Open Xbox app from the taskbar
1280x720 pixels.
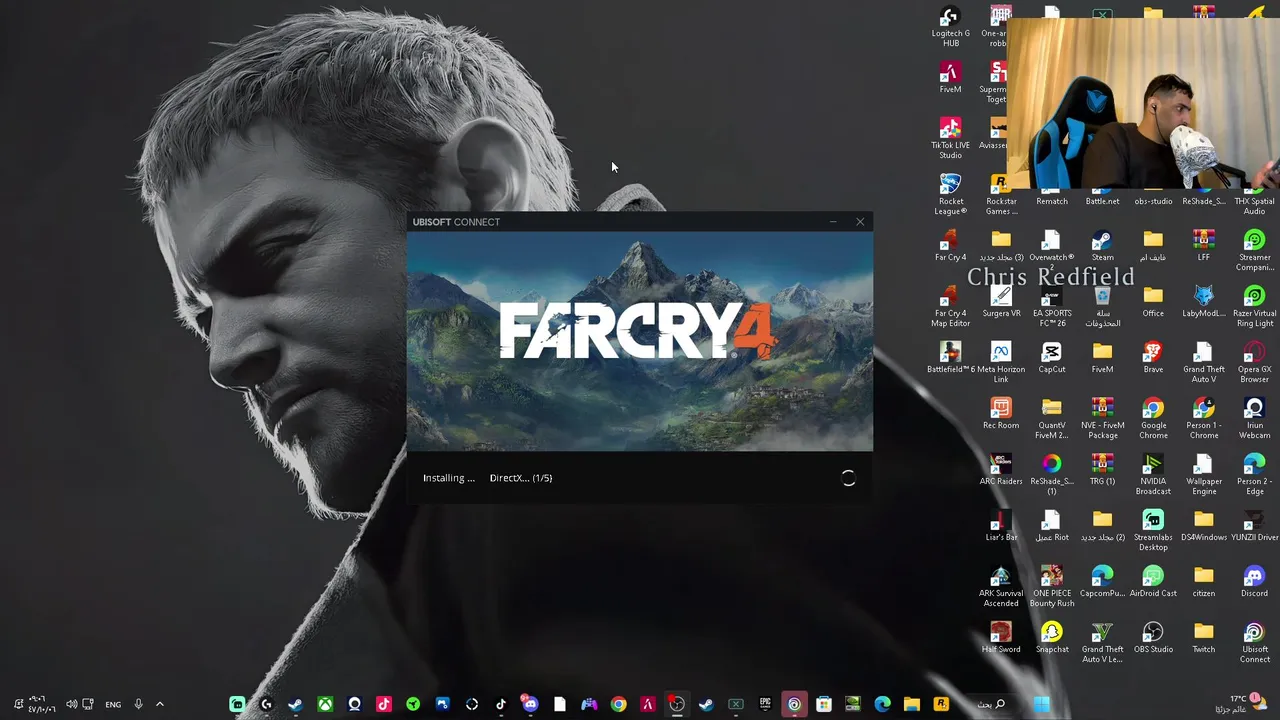pos(325,704)
